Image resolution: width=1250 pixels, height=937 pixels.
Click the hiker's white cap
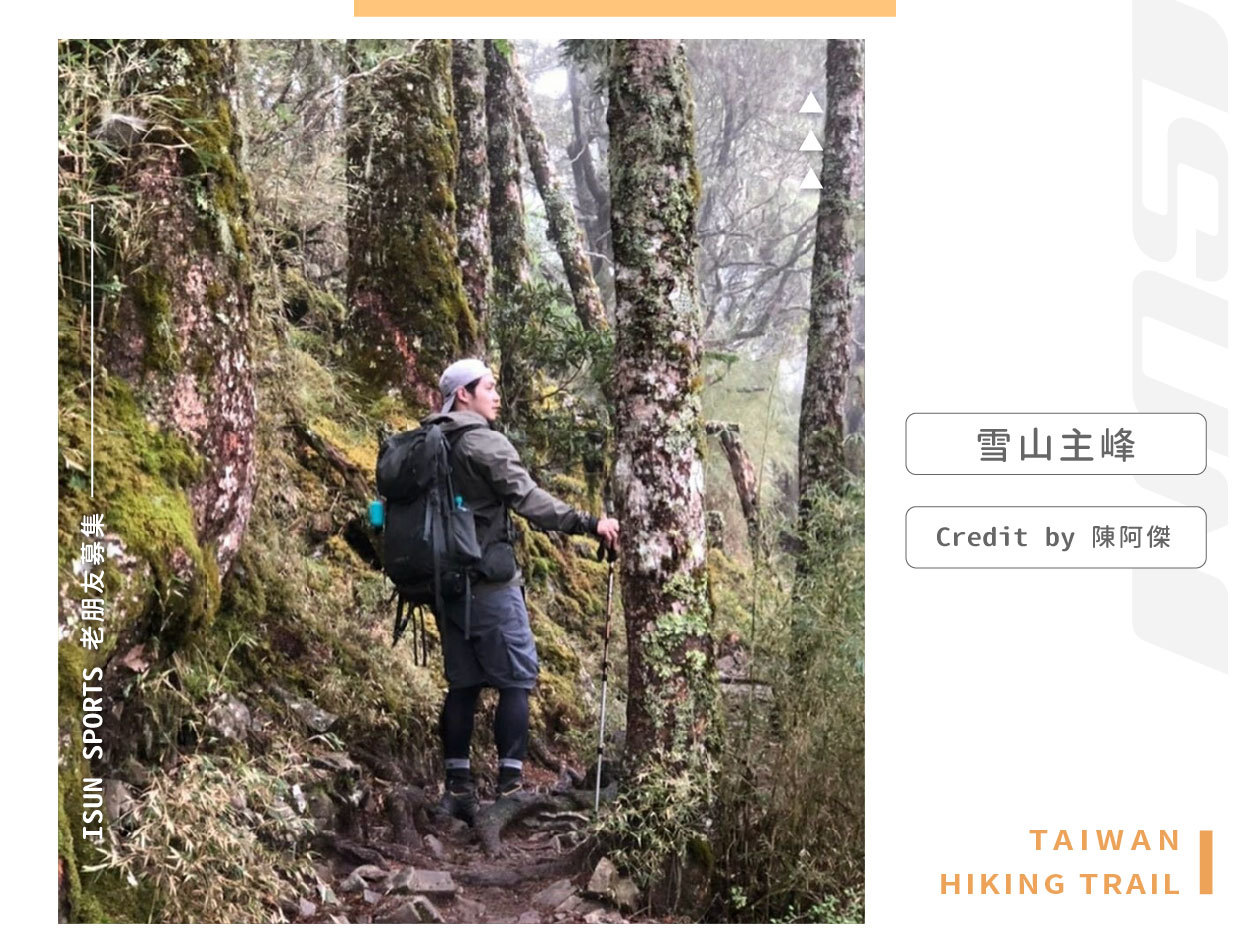click(x=461, y=379)
